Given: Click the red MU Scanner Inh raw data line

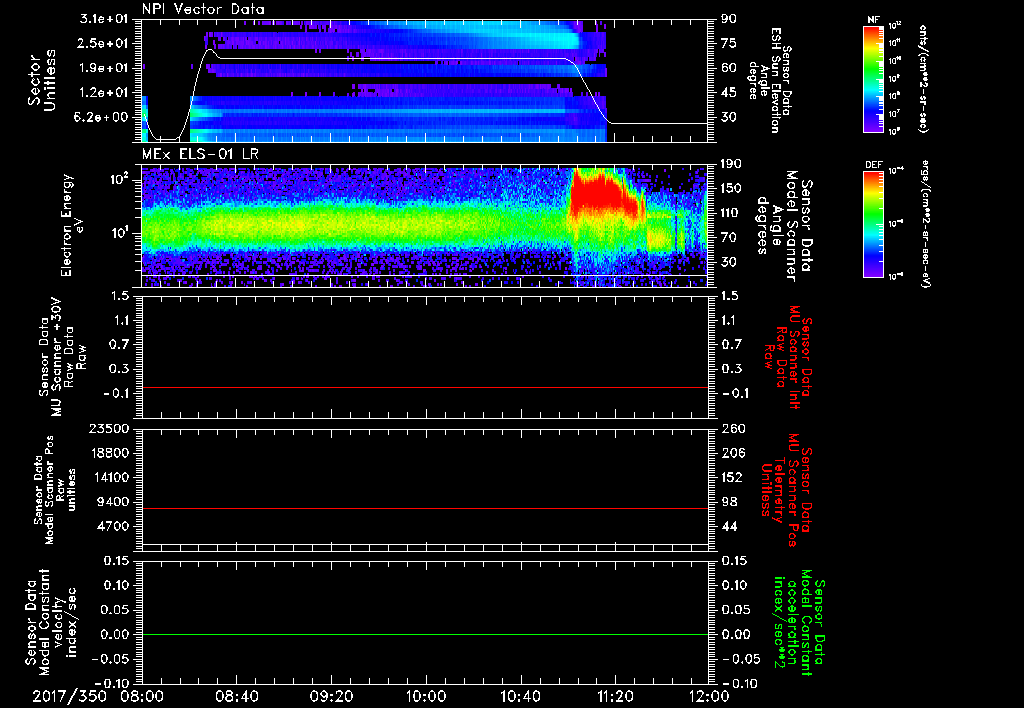Looking at the screenshot, I should coord(425,387).
